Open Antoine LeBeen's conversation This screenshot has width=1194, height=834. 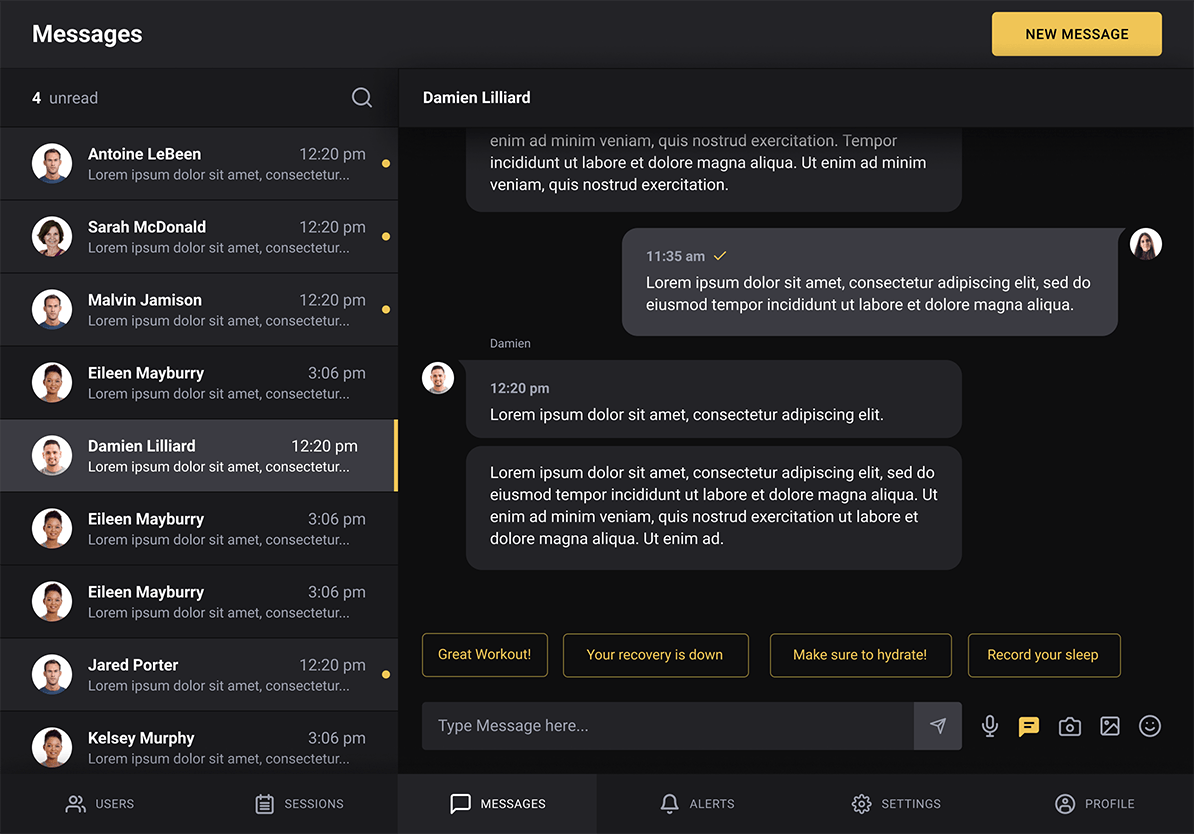click(x=198, y=164)
